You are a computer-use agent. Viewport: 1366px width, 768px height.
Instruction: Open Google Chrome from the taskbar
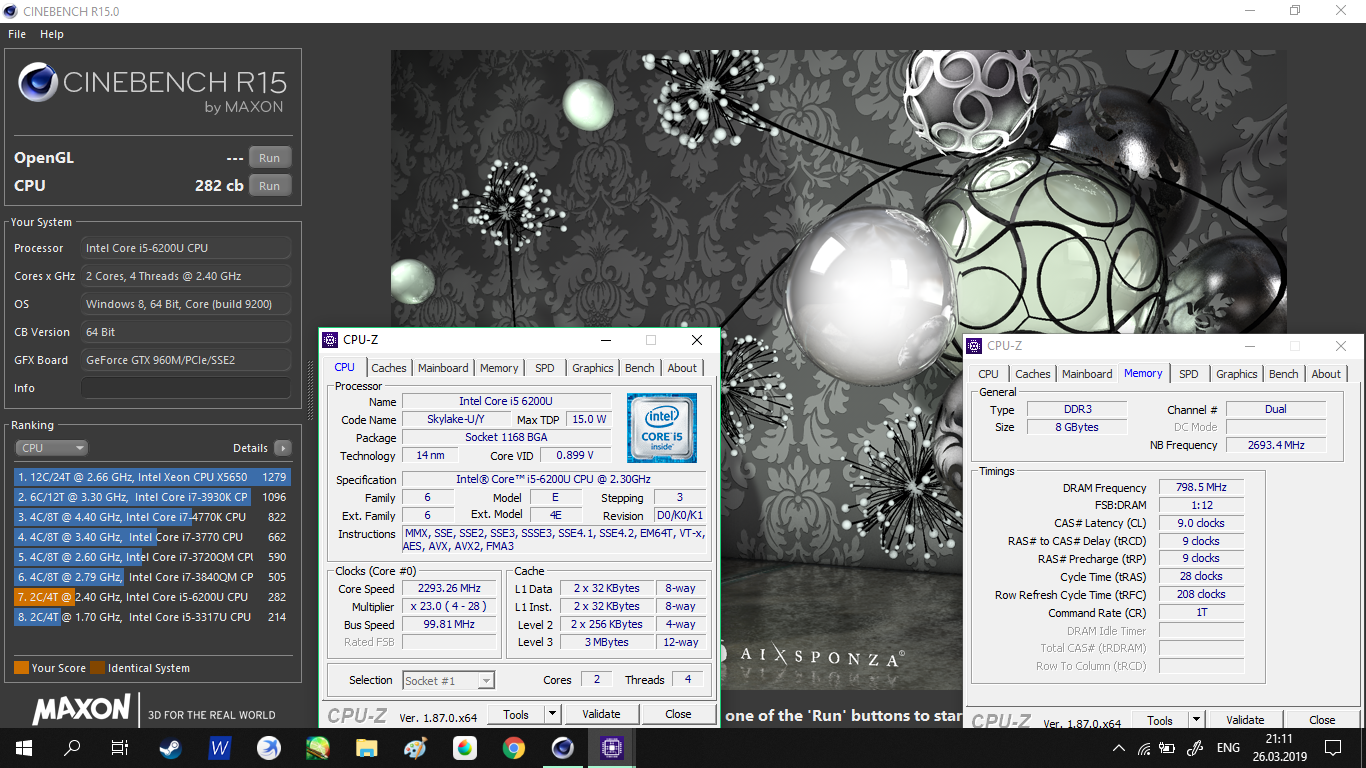(514, 747)
